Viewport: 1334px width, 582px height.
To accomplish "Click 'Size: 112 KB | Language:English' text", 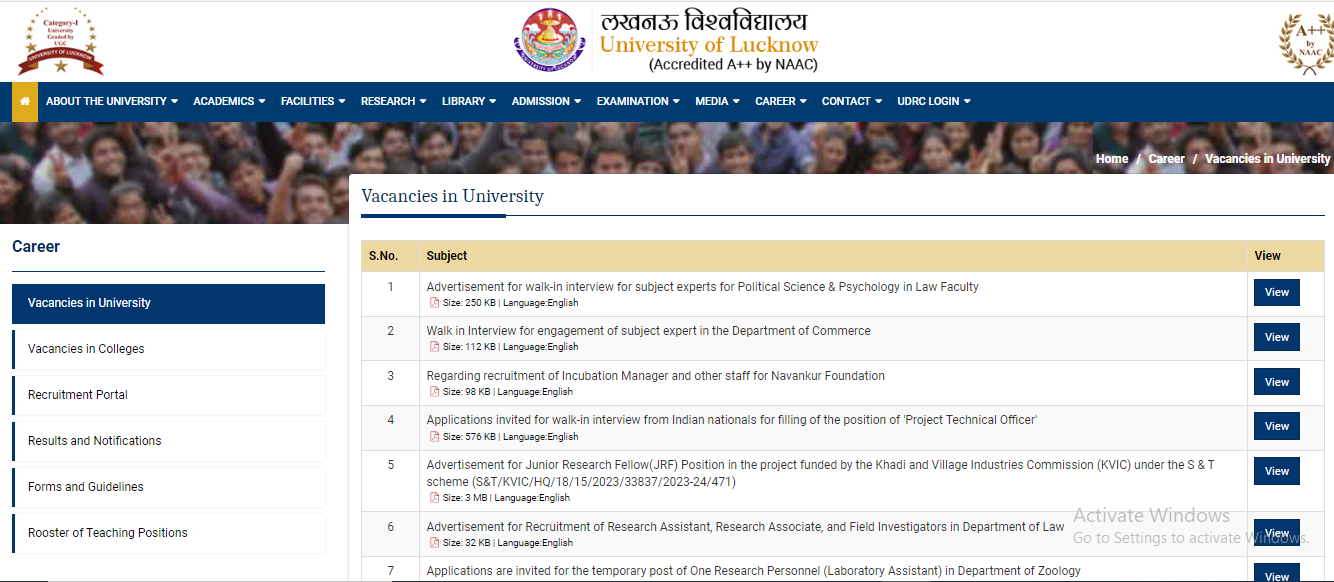I will coord(510,347).
